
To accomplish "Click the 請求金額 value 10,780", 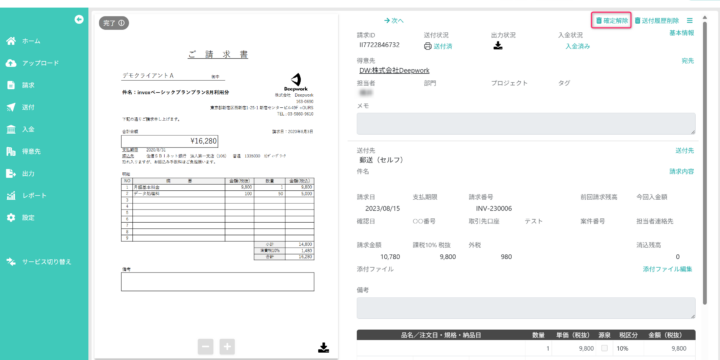I will (391, 257).
